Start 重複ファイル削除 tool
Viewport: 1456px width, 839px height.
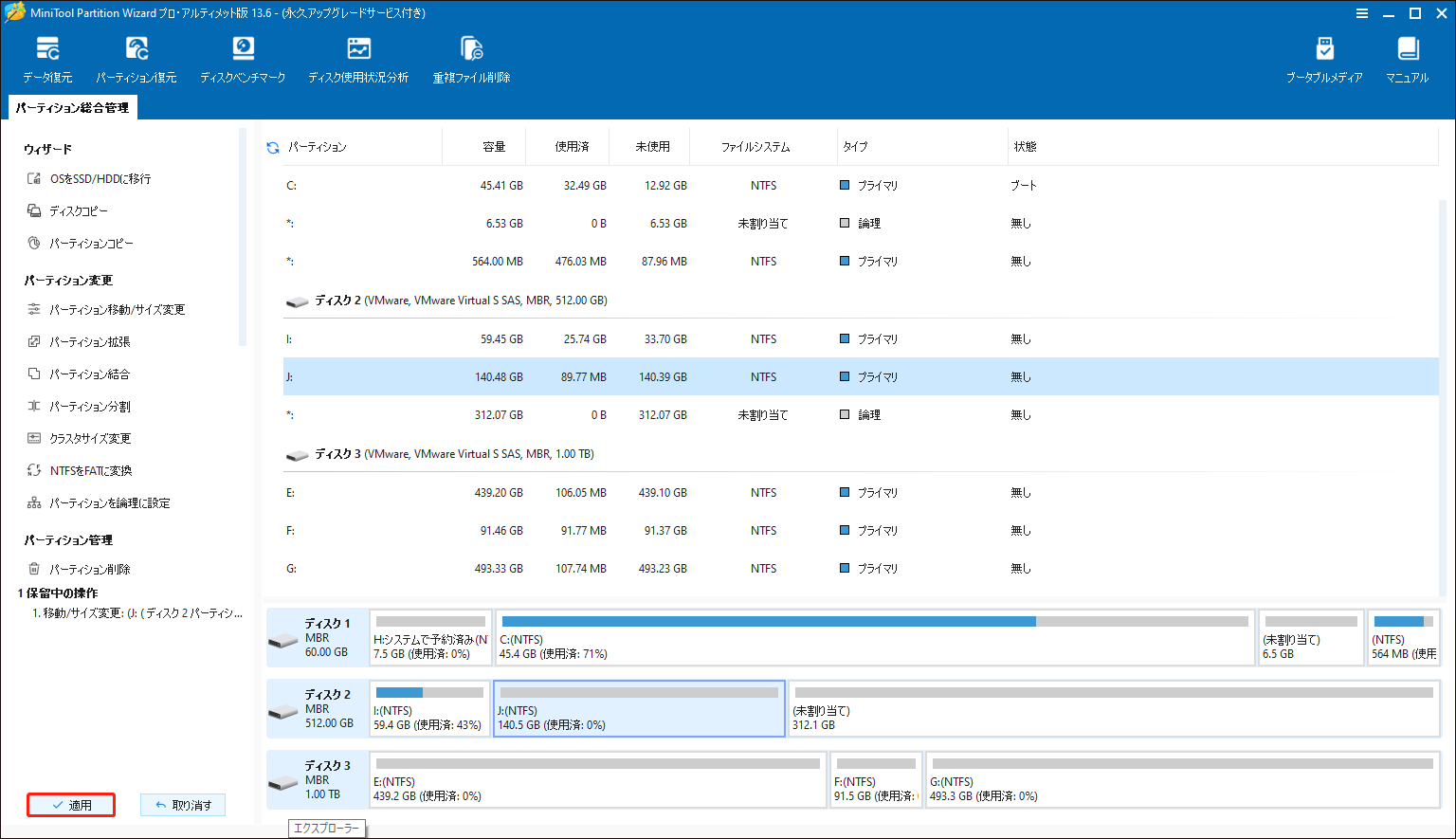(471, 60)
